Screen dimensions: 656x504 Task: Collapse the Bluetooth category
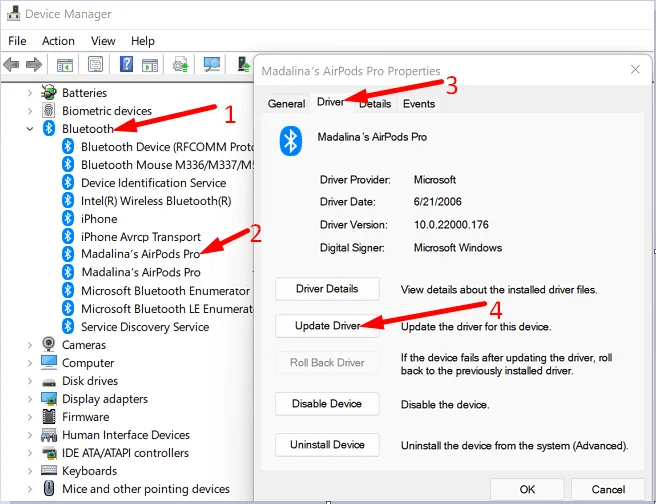30,129
